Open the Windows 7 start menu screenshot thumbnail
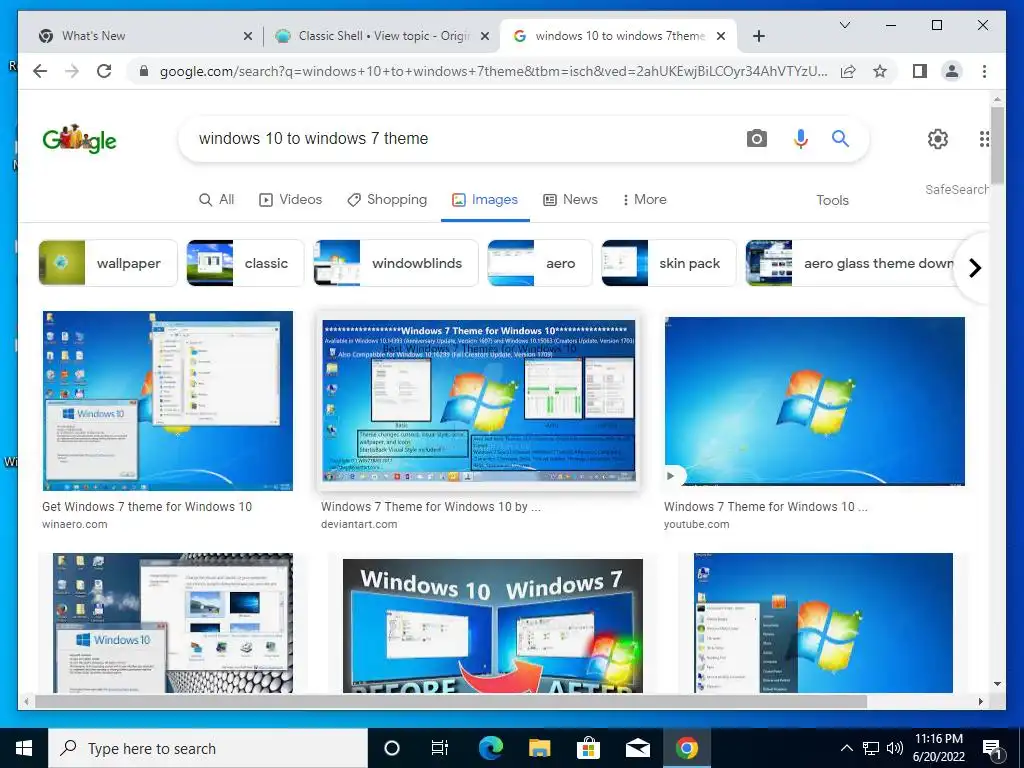The width and height of the screenshot is (1024, 768). 824,623
